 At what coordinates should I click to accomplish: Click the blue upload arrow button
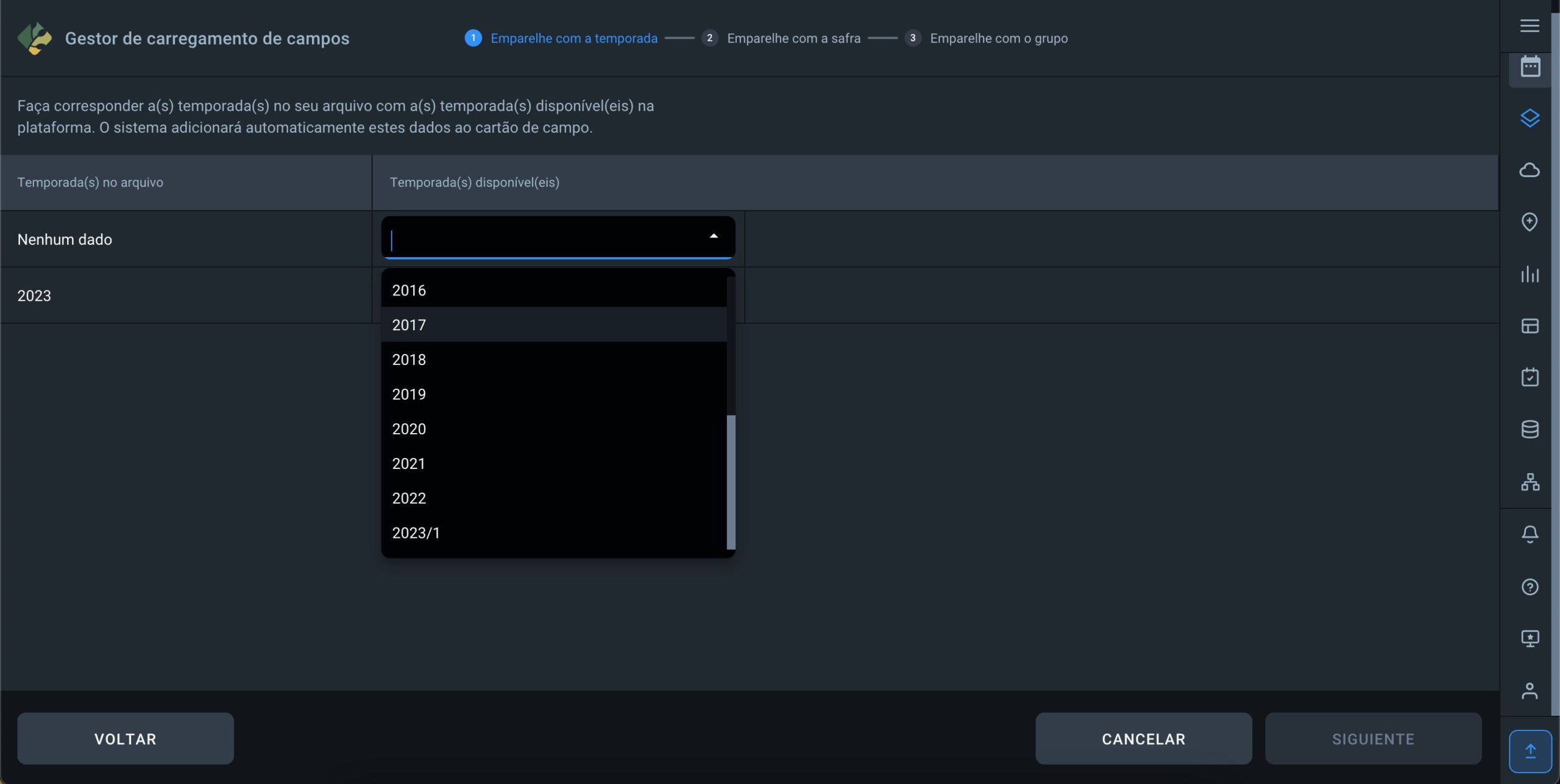[1530, 750]
